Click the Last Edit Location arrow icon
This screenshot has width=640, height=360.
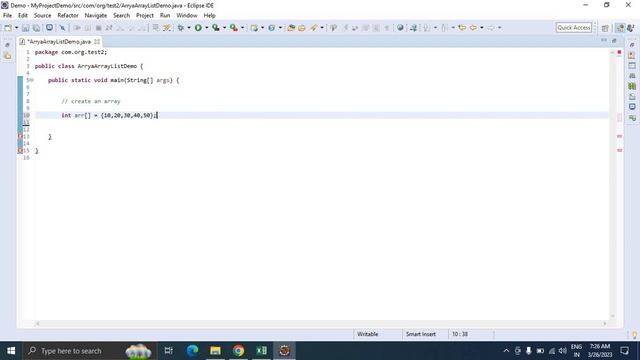pos(462,28)
